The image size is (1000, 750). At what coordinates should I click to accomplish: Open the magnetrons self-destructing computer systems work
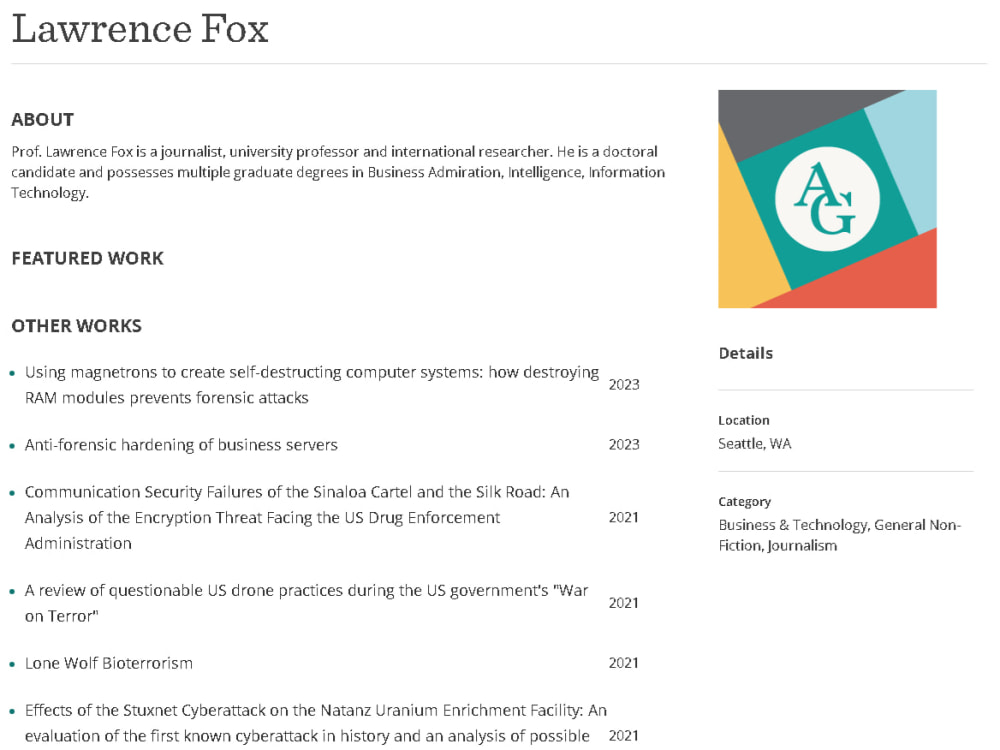tap(312, 385)
